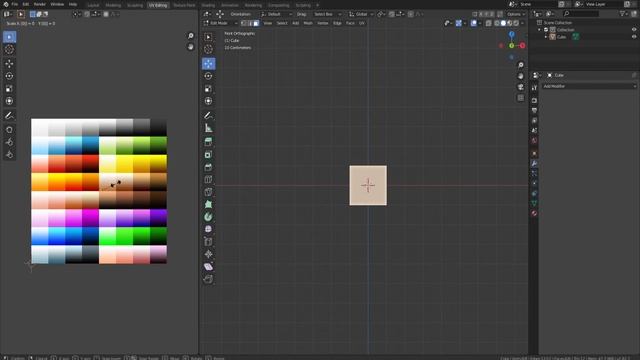Expand the Cube object in outliner
This screenshot has height=360, width=640.
(546, 37)
